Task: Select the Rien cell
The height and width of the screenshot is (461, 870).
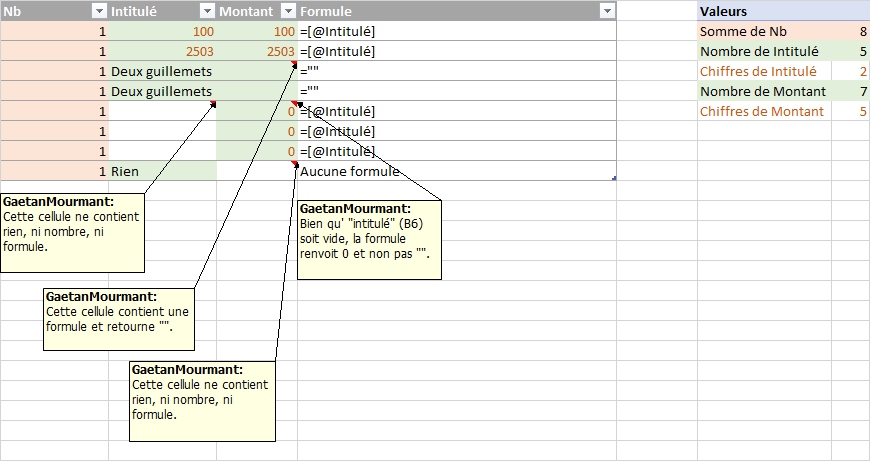Action: click(x=162, y=171)
